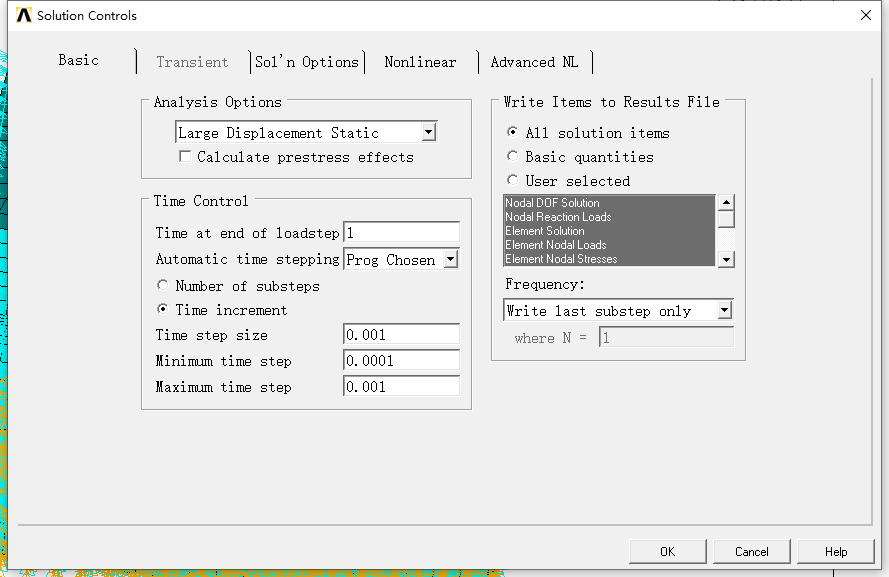Select Element Solution in list

pos(609,231)
